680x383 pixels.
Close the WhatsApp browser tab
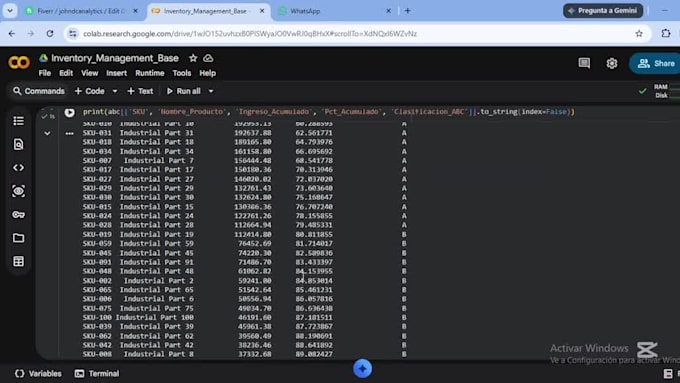[389, 11]
